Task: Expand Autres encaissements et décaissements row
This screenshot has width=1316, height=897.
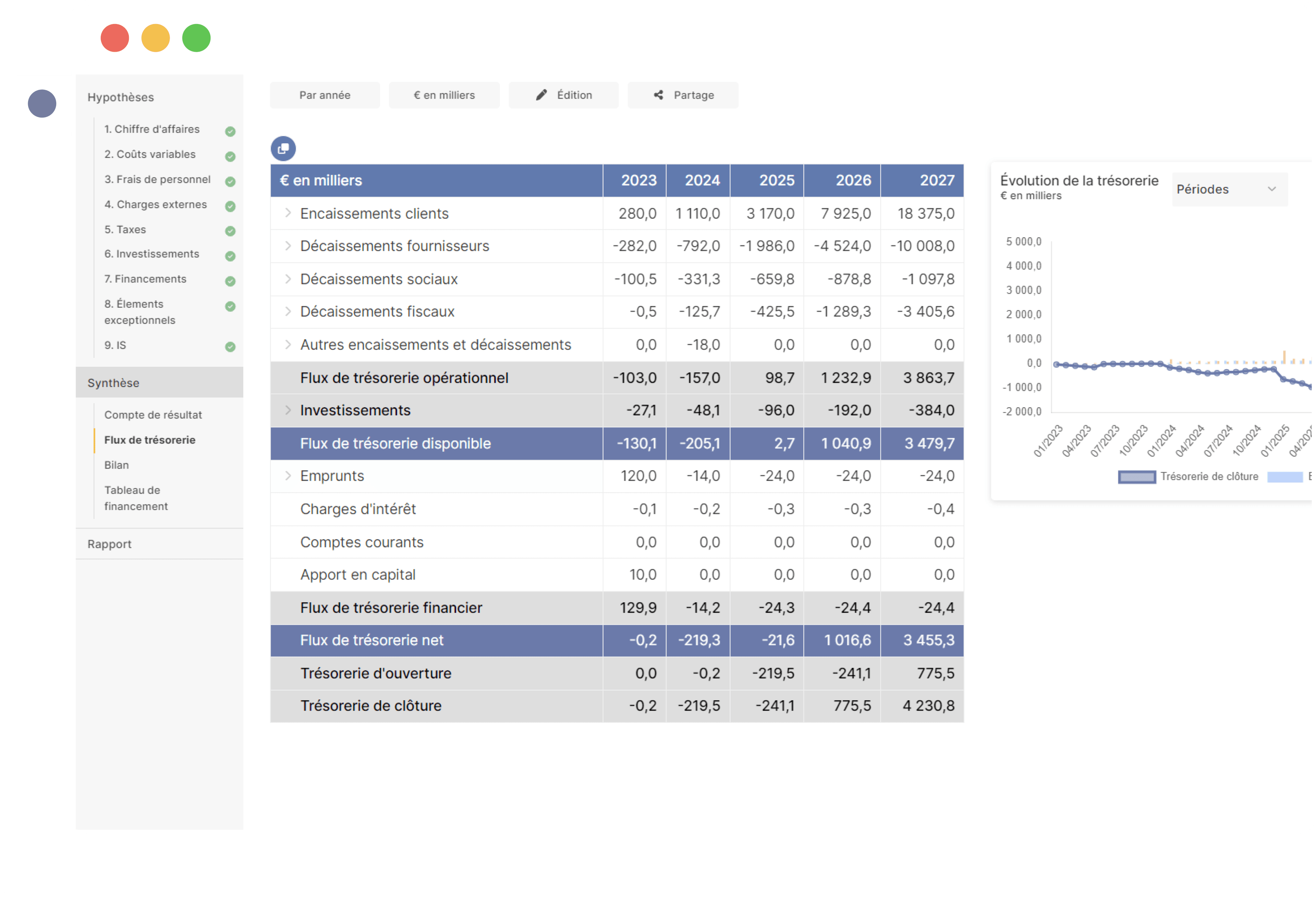Action: tap(288, 344)
